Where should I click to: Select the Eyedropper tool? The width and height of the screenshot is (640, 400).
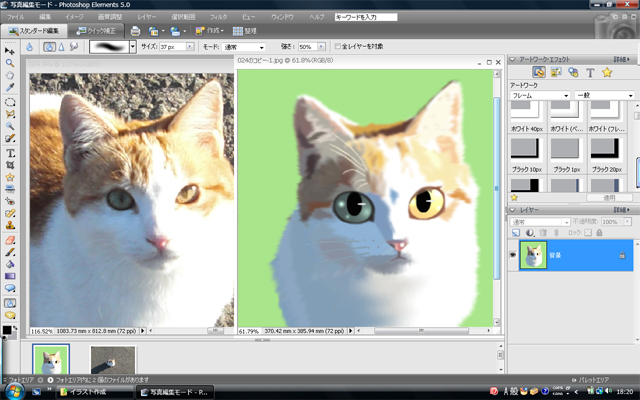pyautogui.click(x=10, y=87)
